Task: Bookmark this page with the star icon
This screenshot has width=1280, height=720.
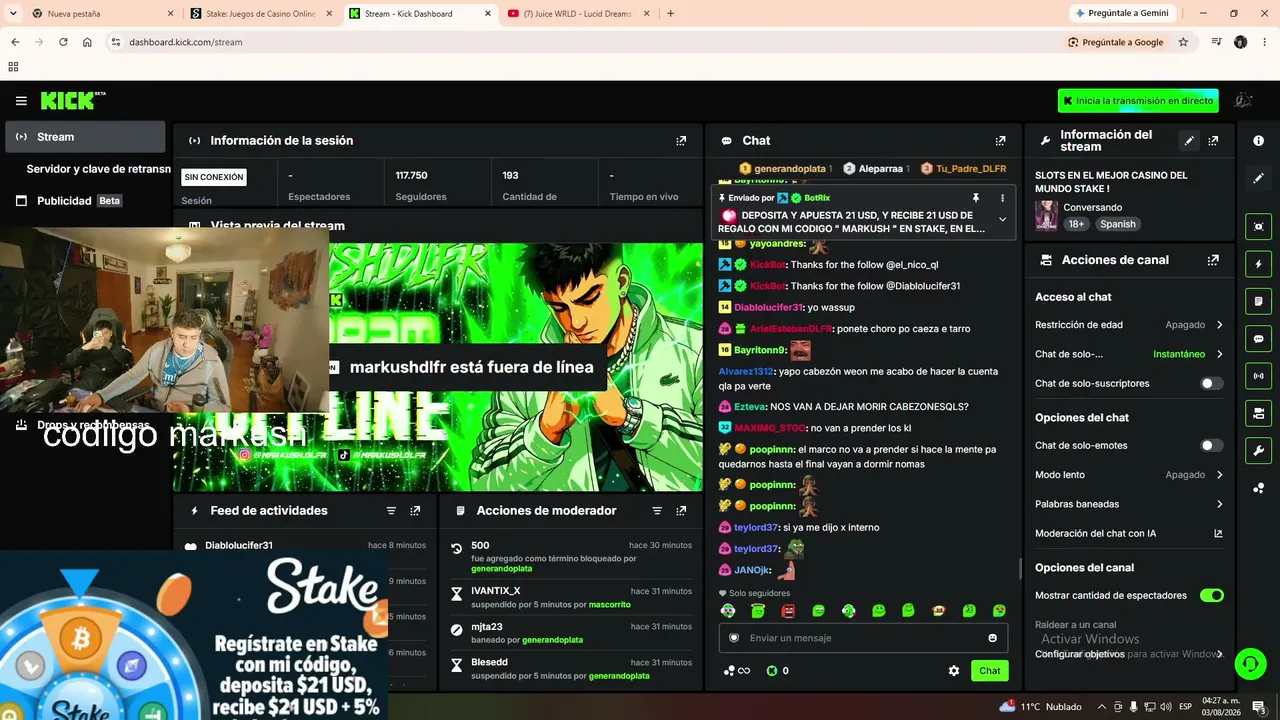Action: 1183,42
